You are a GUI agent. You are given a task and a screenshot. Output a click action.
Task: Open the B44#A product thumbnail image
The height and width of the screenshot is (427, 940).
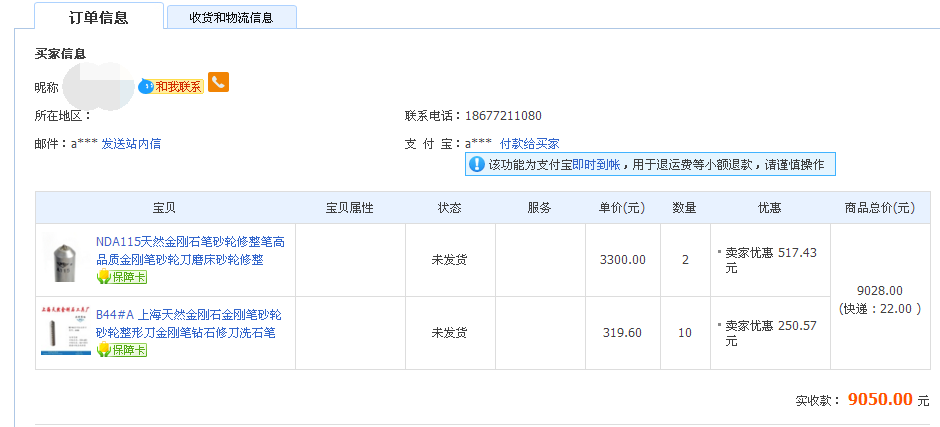pos(66,332)
